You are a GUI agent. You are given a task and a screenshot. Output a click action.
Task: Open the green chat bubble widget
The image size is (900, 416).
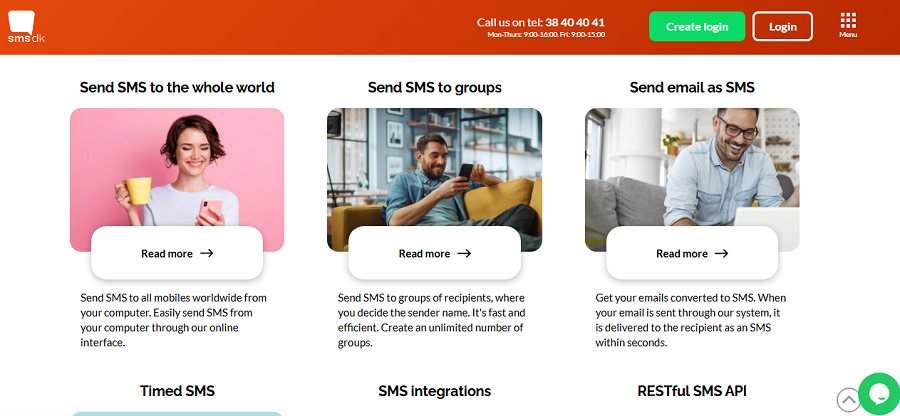tap(879, 393)
